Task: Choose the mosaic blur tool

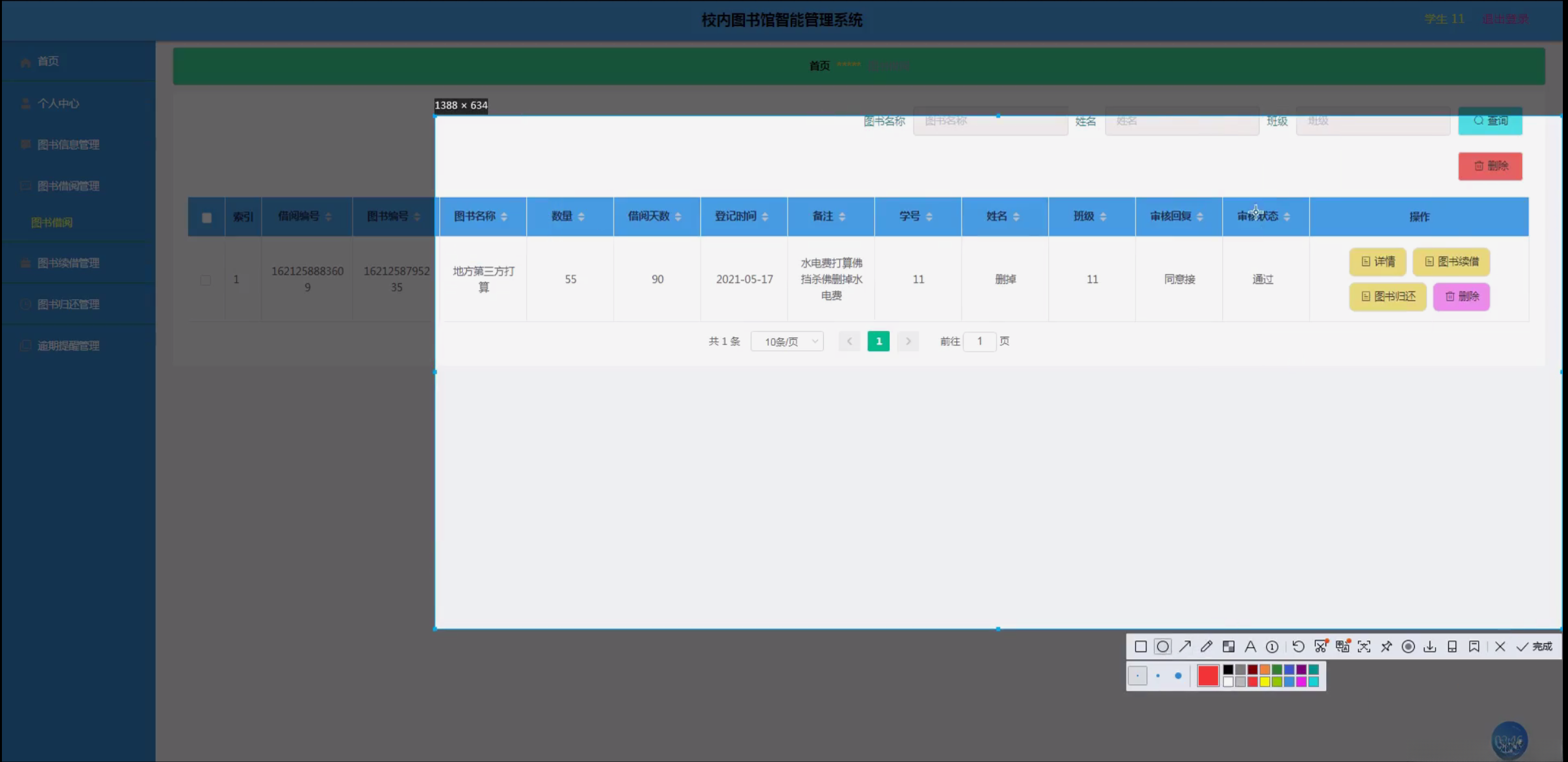Action: point(1229,646)
